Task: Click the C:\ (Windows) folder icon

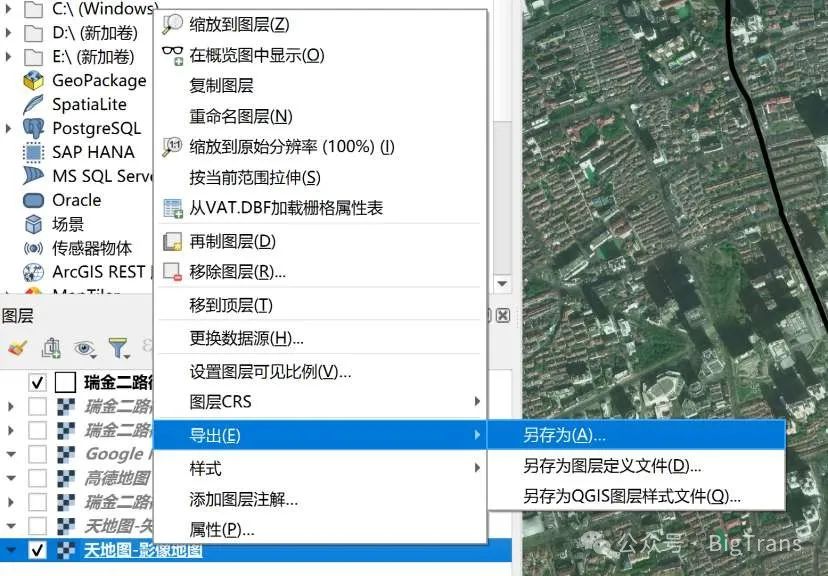Action: pyautogui.click(x=33, y=9)
